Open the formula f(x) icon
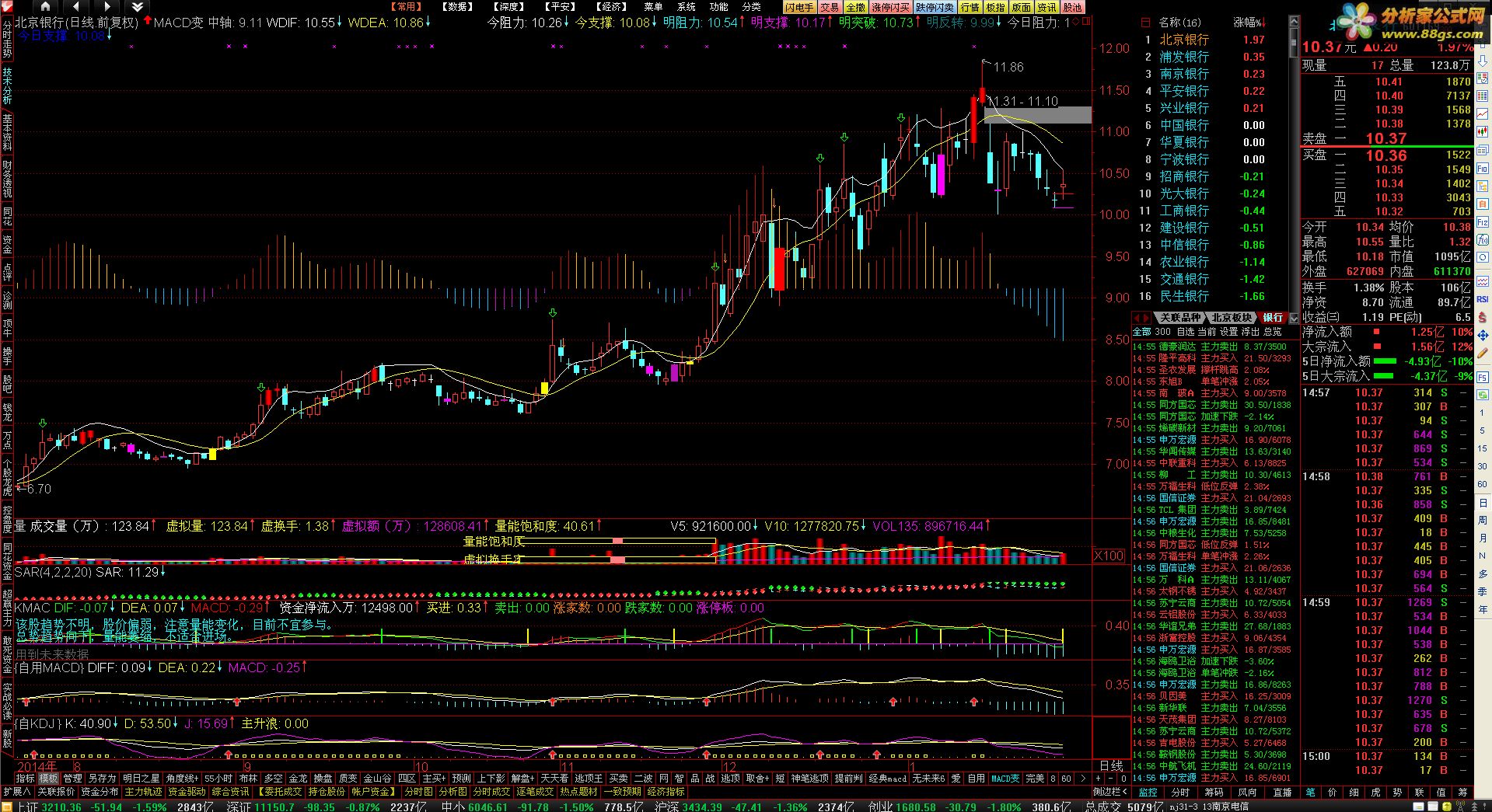 point(1483,240)
